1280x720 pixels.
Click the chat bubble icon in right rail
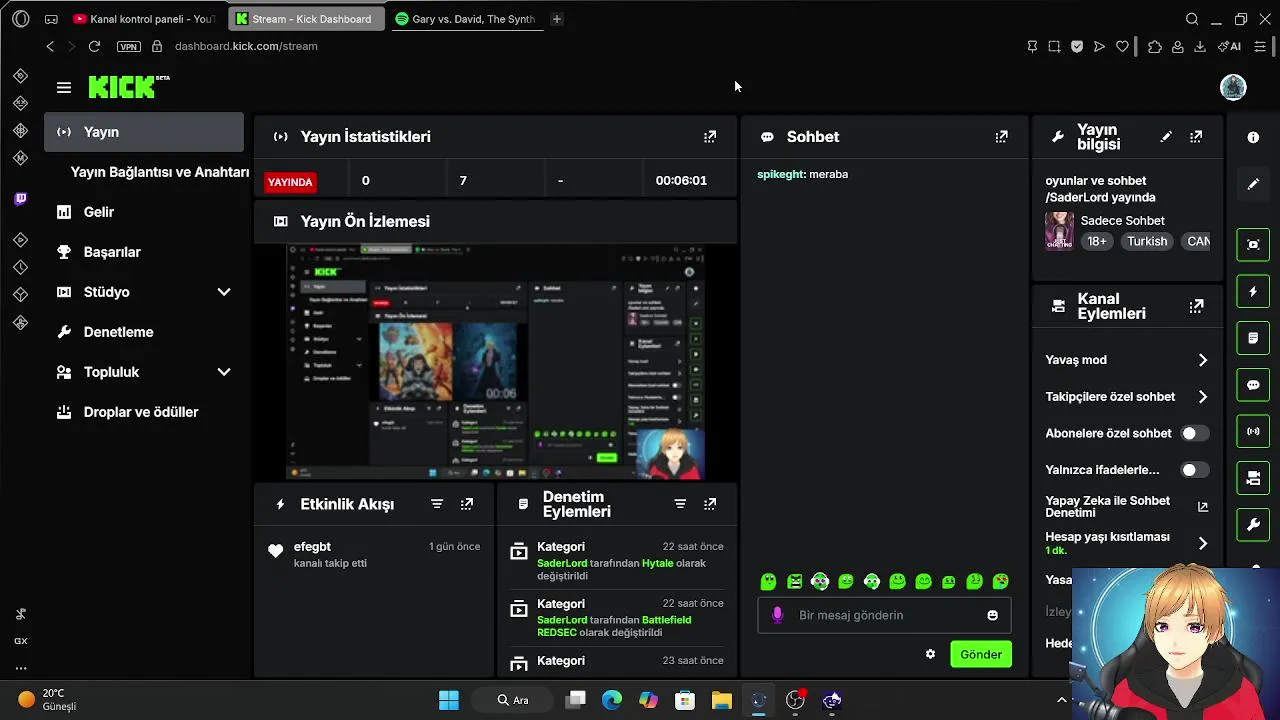1253,385
